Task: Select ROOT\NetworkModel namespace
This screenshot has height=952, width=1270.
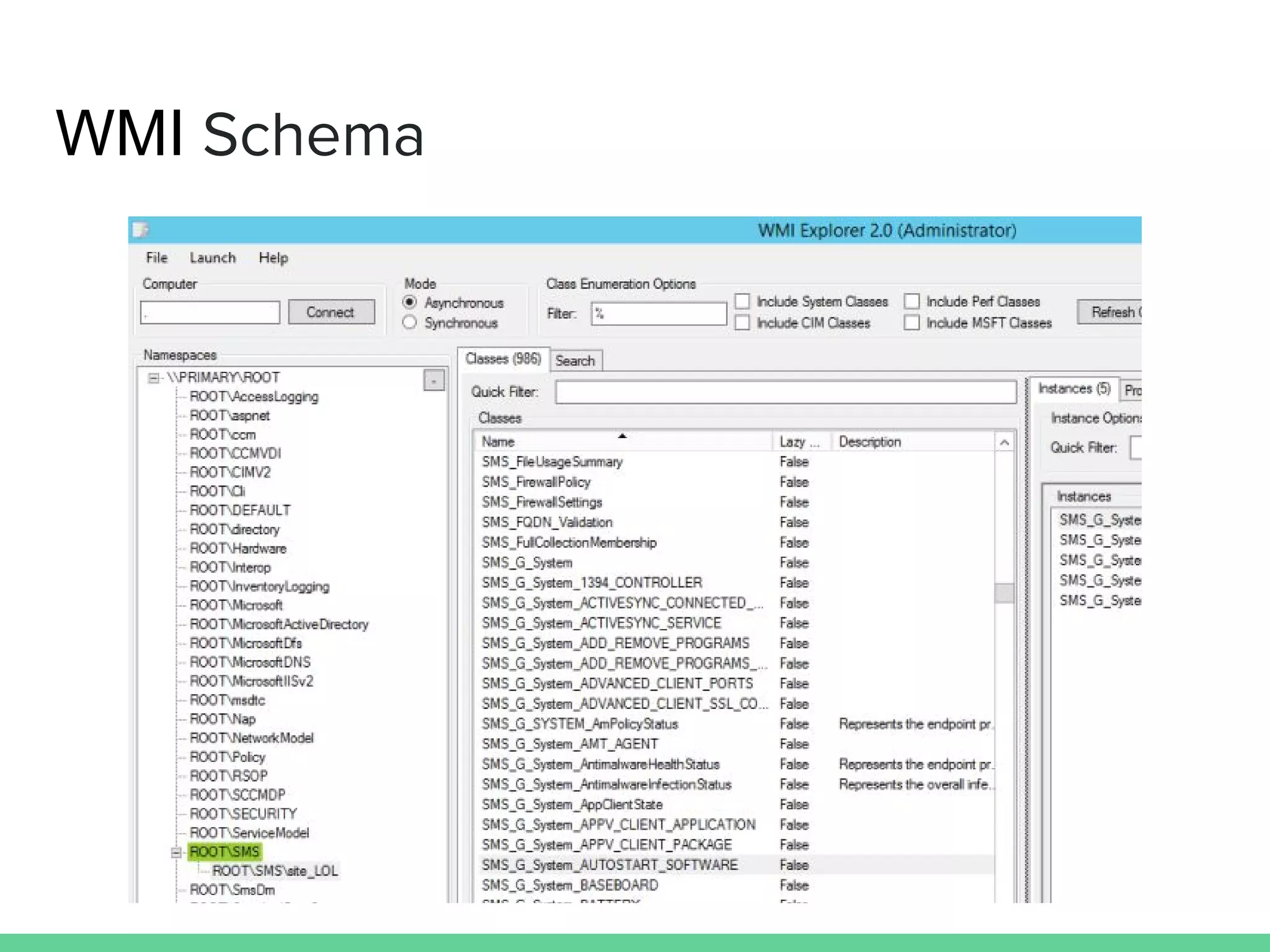Action: pyautogui.click(x=252, y=738)
